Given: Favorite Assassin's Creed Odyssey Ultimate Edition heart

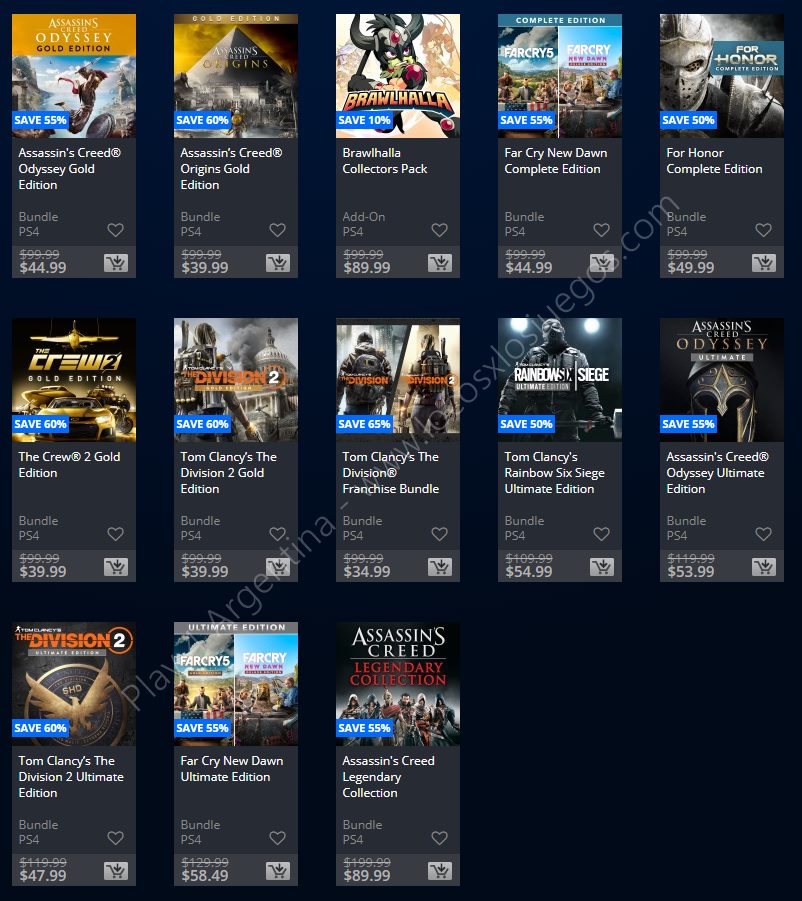Looking at the screenshot, I should click(764, 534).
